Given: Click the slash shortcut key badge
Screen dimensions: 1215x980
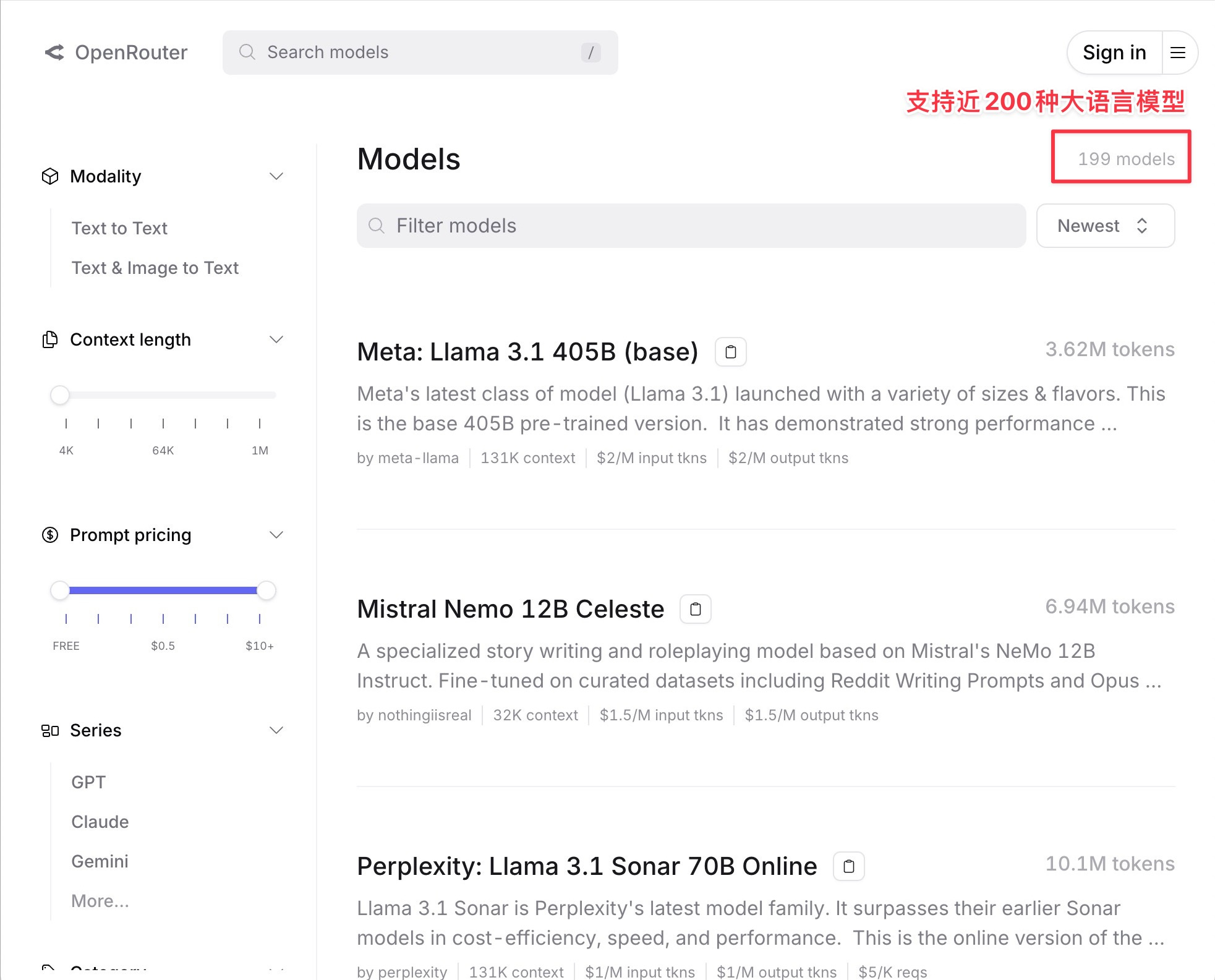Looking at the screenshot, I should [x=590, y=53].
